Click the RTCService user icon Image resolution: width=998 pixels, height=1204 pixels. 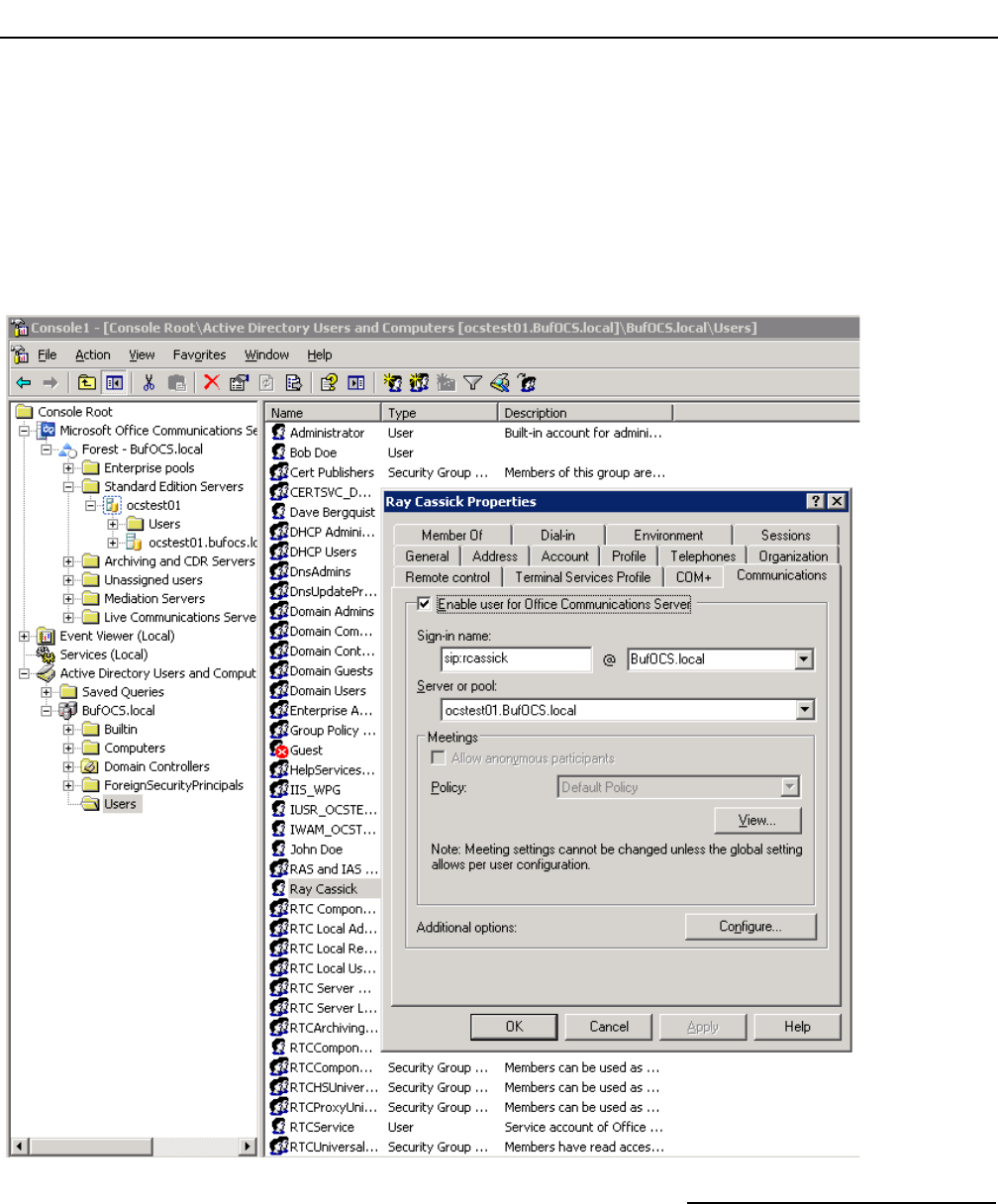pyautogui.click(x=279, y=1127)
